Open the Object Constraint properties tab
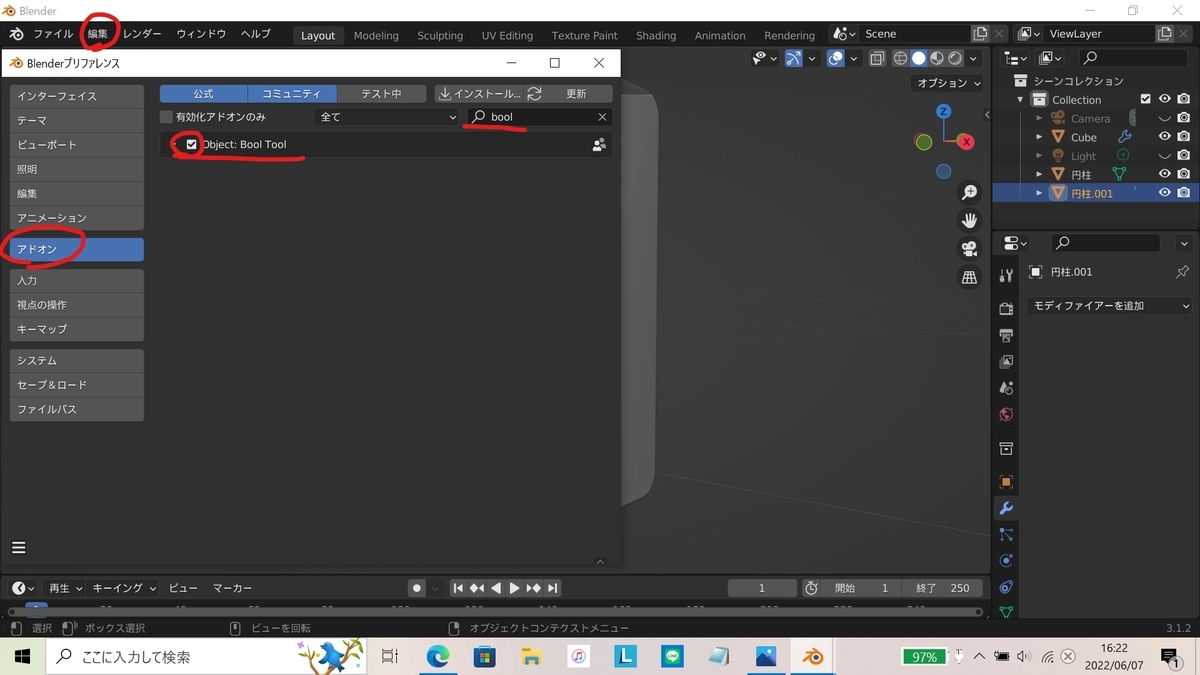The image size is (1200, 675). coord(1006,587)
